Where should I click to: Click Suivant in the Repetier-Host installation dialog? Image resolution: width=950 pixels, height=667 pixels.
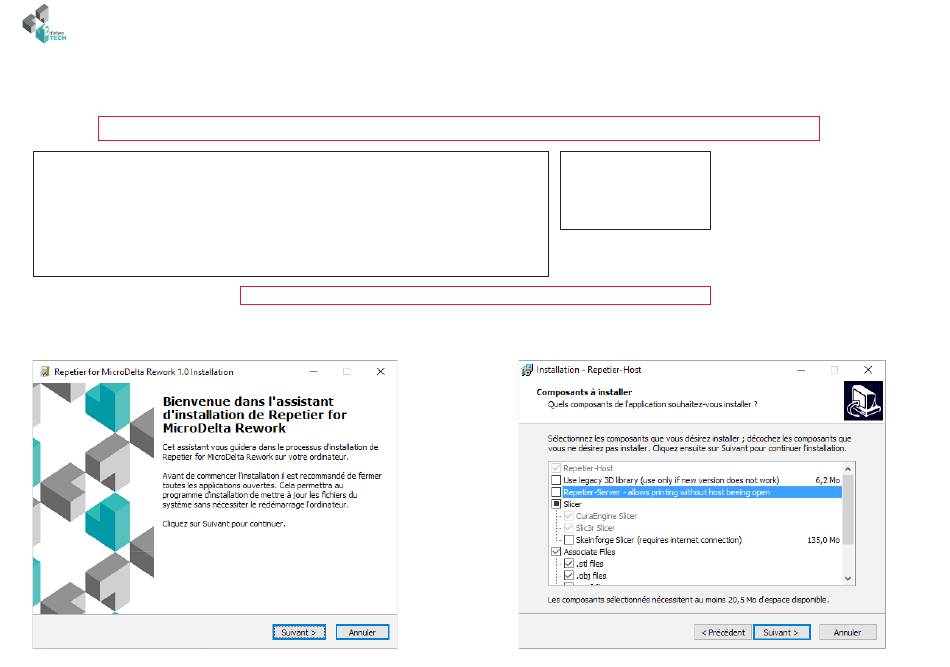tap(781, 632)
